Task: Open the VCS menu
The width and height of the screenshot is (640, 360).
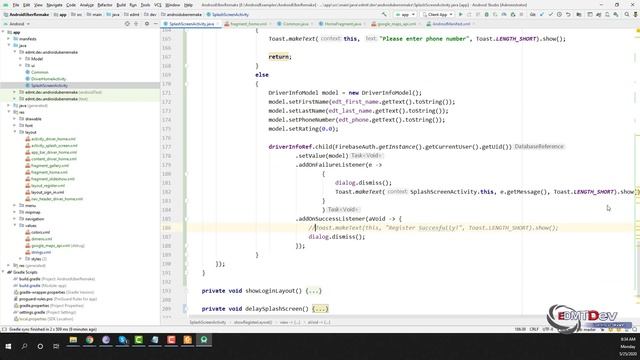Action: coord(158,5)
